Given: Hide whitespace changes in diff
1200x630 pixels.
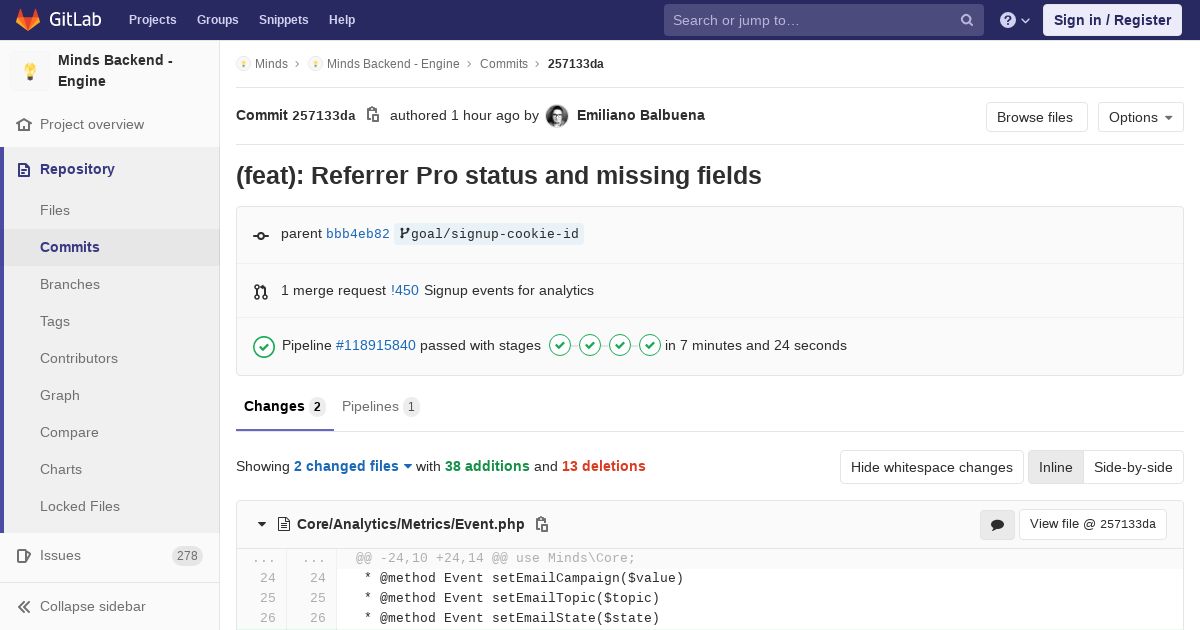Looking at the screenshot, I should [x=931, y=467].
